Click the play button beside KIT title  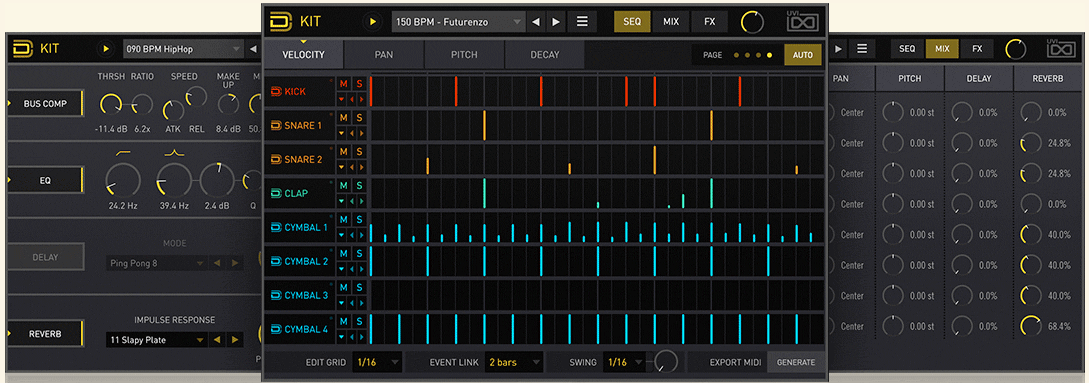coord(373,22)
